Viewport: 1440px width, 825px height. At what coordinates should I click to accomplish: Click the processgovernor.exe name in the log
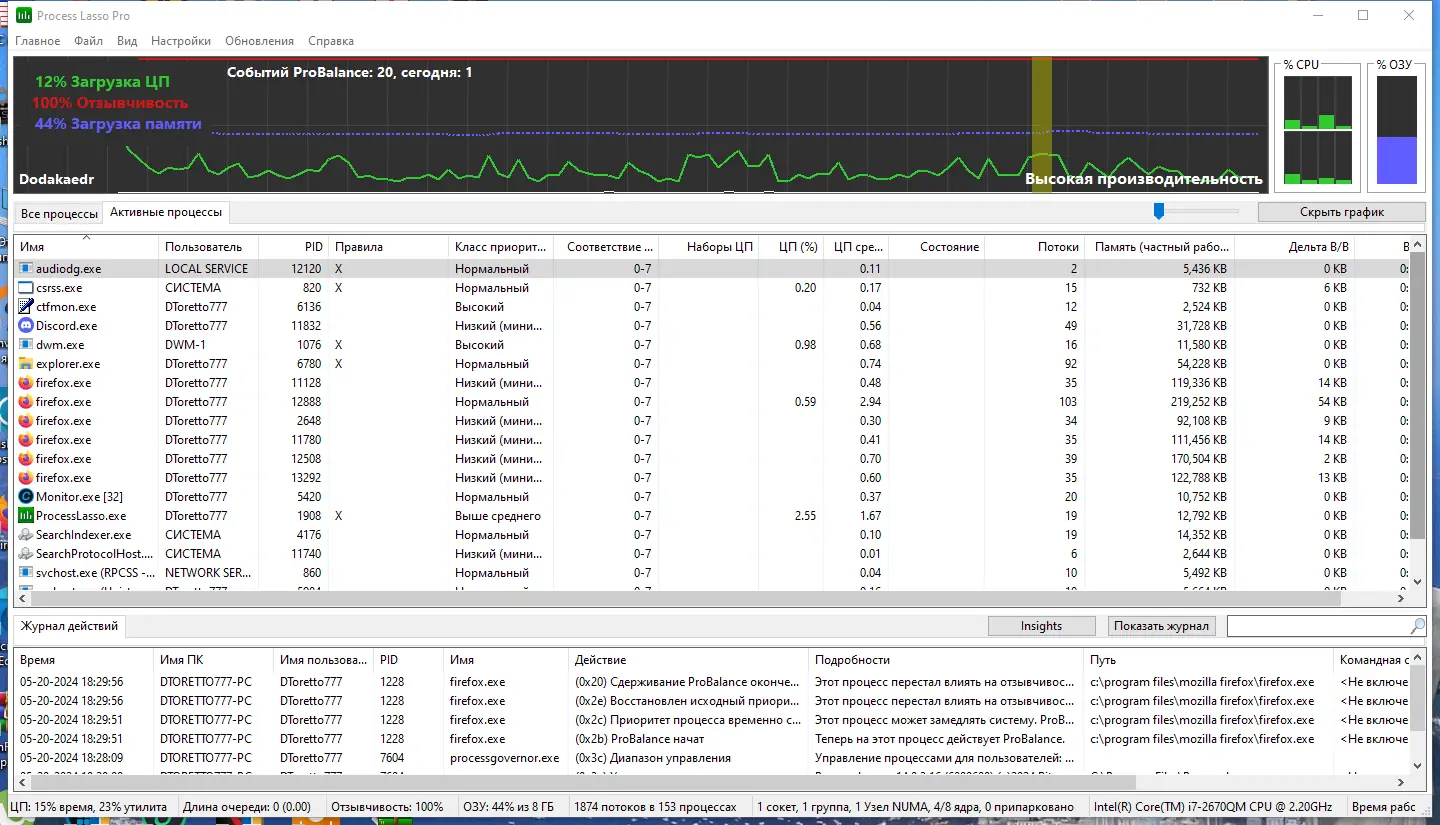(505, 758)
